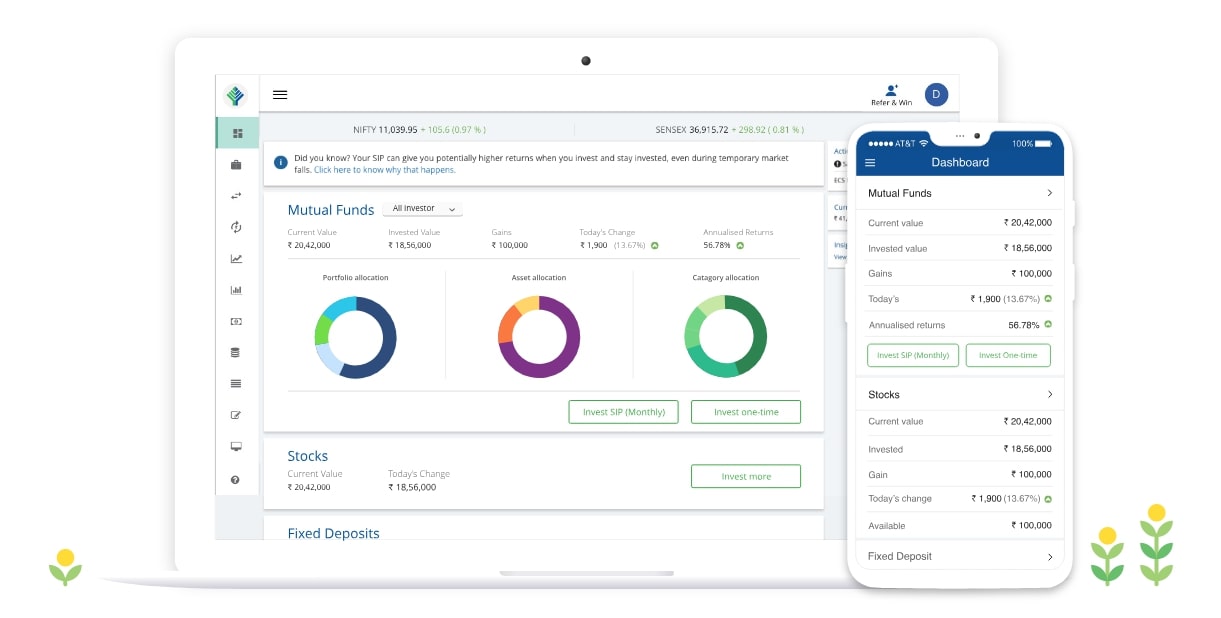Click the Invest one-time button on laptop
1221x618 pixels.
coord(746,412)
